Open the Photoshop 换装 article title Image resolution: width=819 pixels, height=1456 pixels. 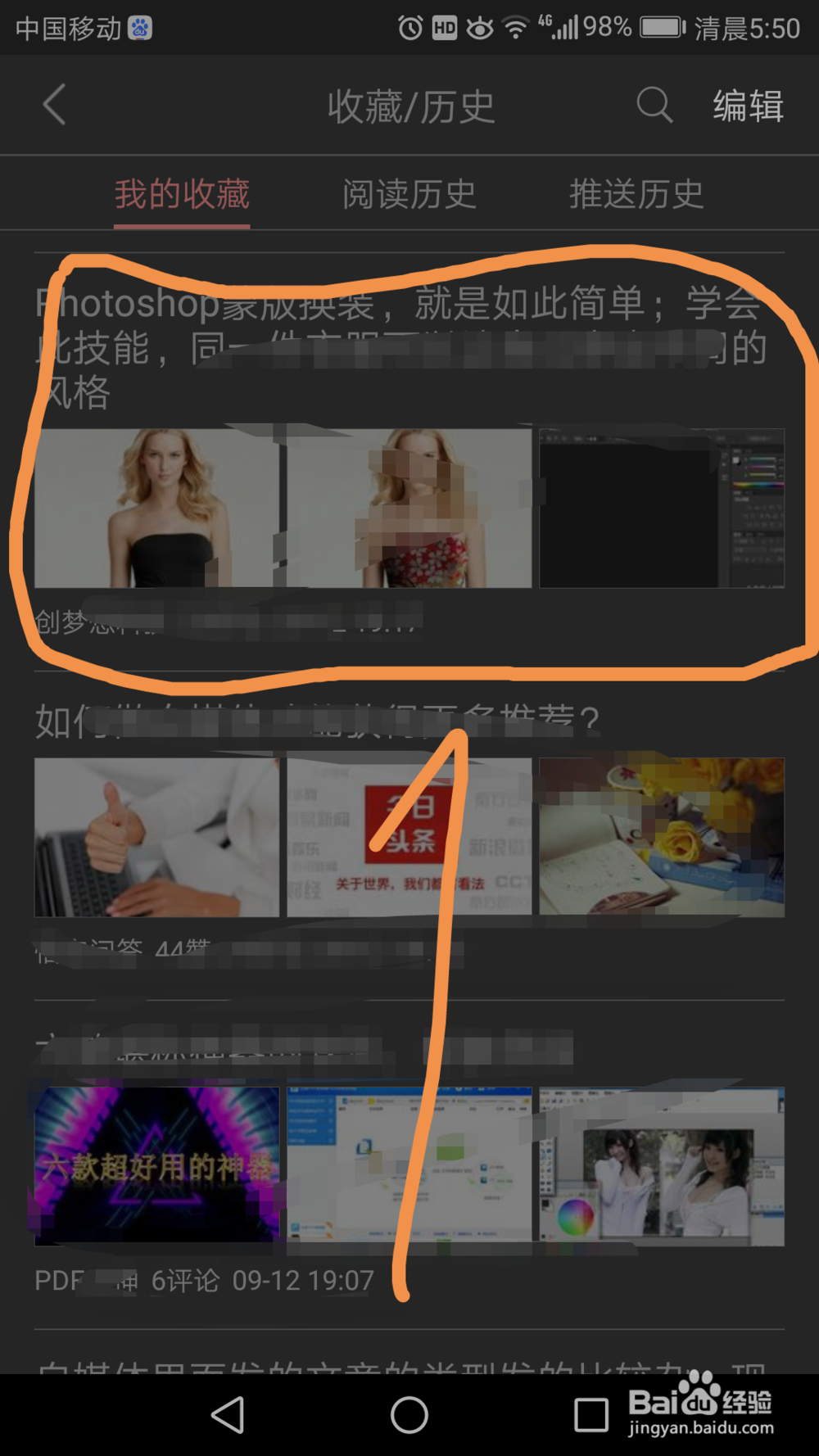pos(401,347)
